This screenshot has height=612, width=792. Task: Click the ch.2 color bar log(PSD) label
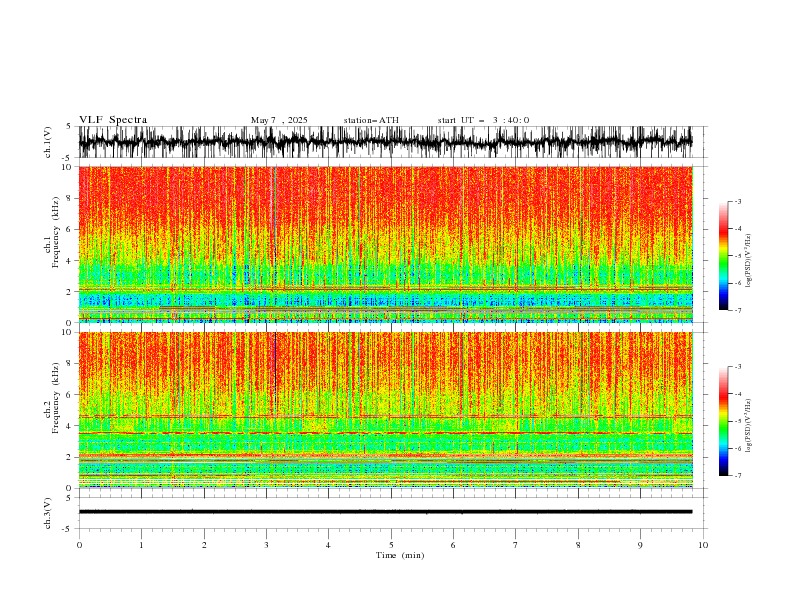click(749, 425)
